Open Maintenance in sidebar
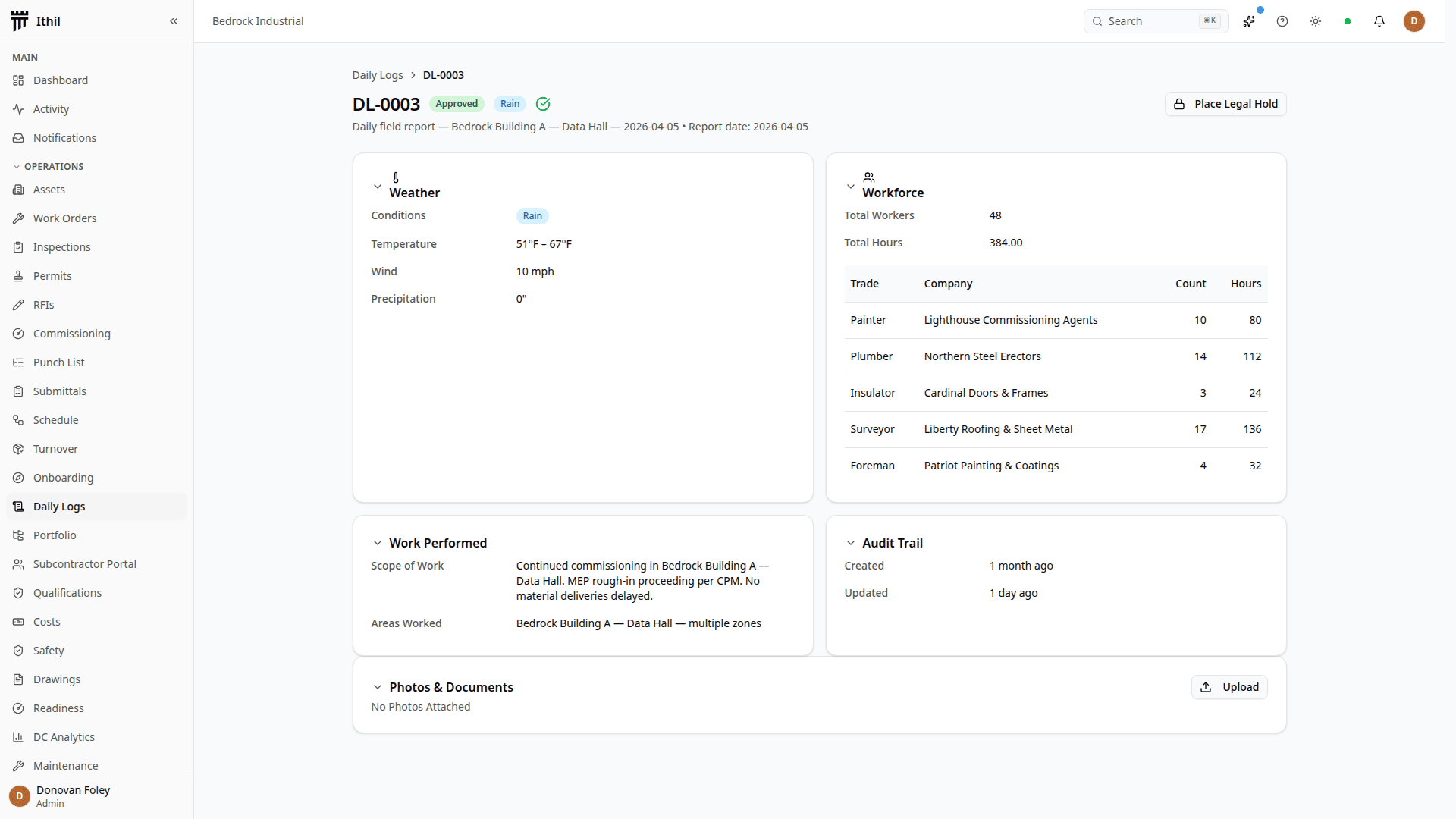 tap(96, 764)
